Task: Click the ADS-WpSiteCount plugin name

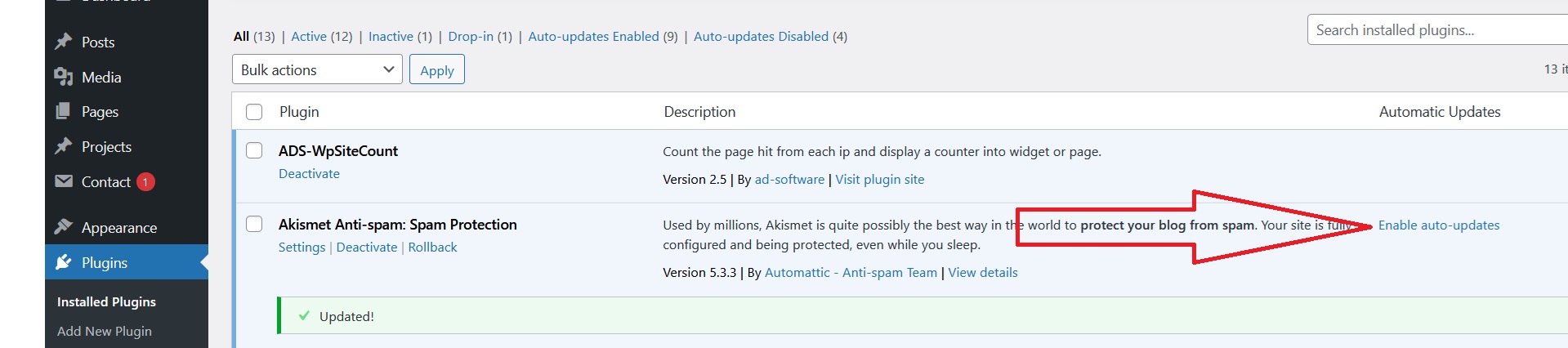Action: pyautogui.click(x=338, y=150)
